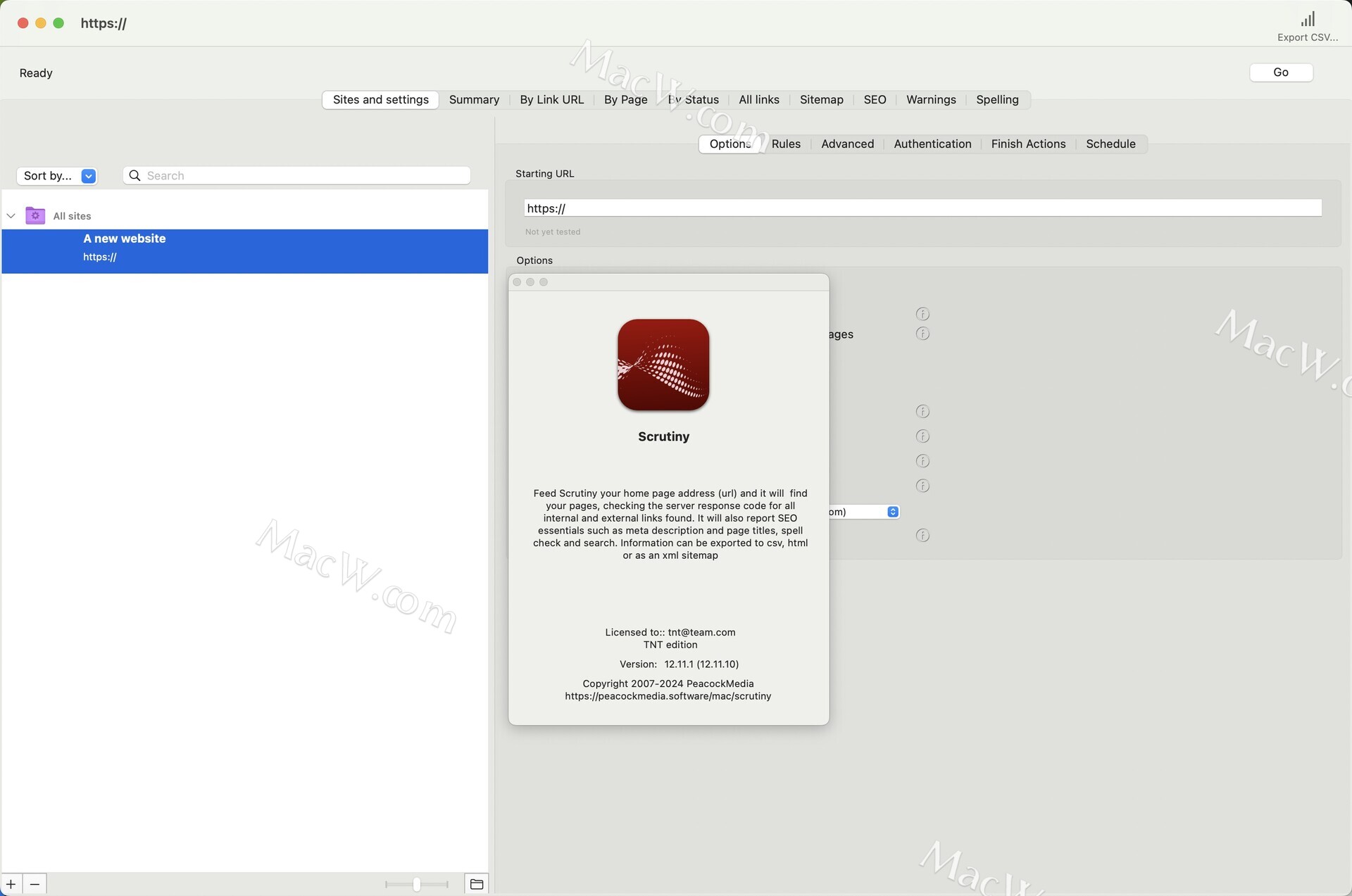Switch to the Authentication settings tab
The height and width of the screenshot is (896, 1352).
[x=932, y=144]
